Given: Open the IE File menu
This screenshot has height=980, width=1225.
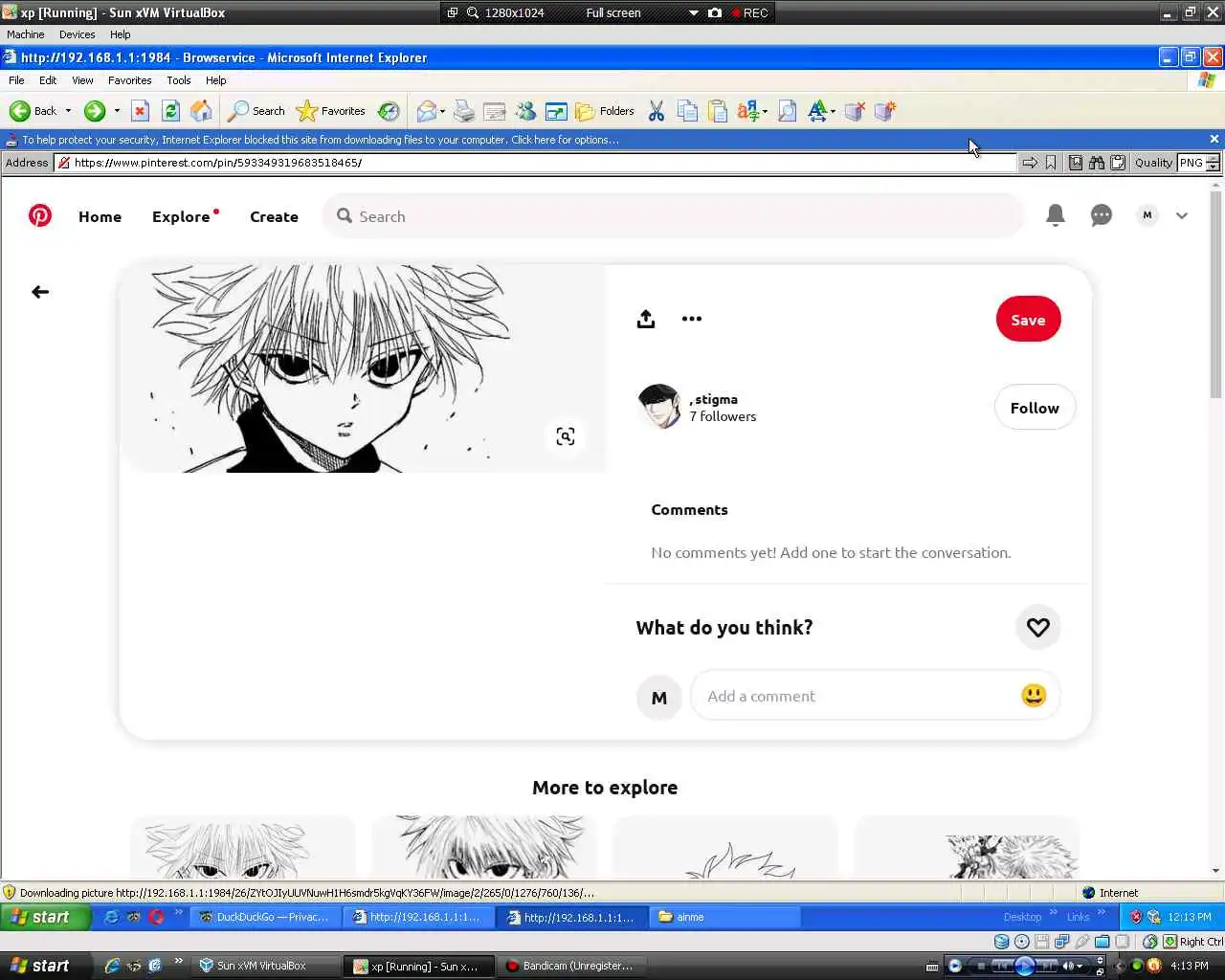Looking at the screenshot, I should click(16, 80).
